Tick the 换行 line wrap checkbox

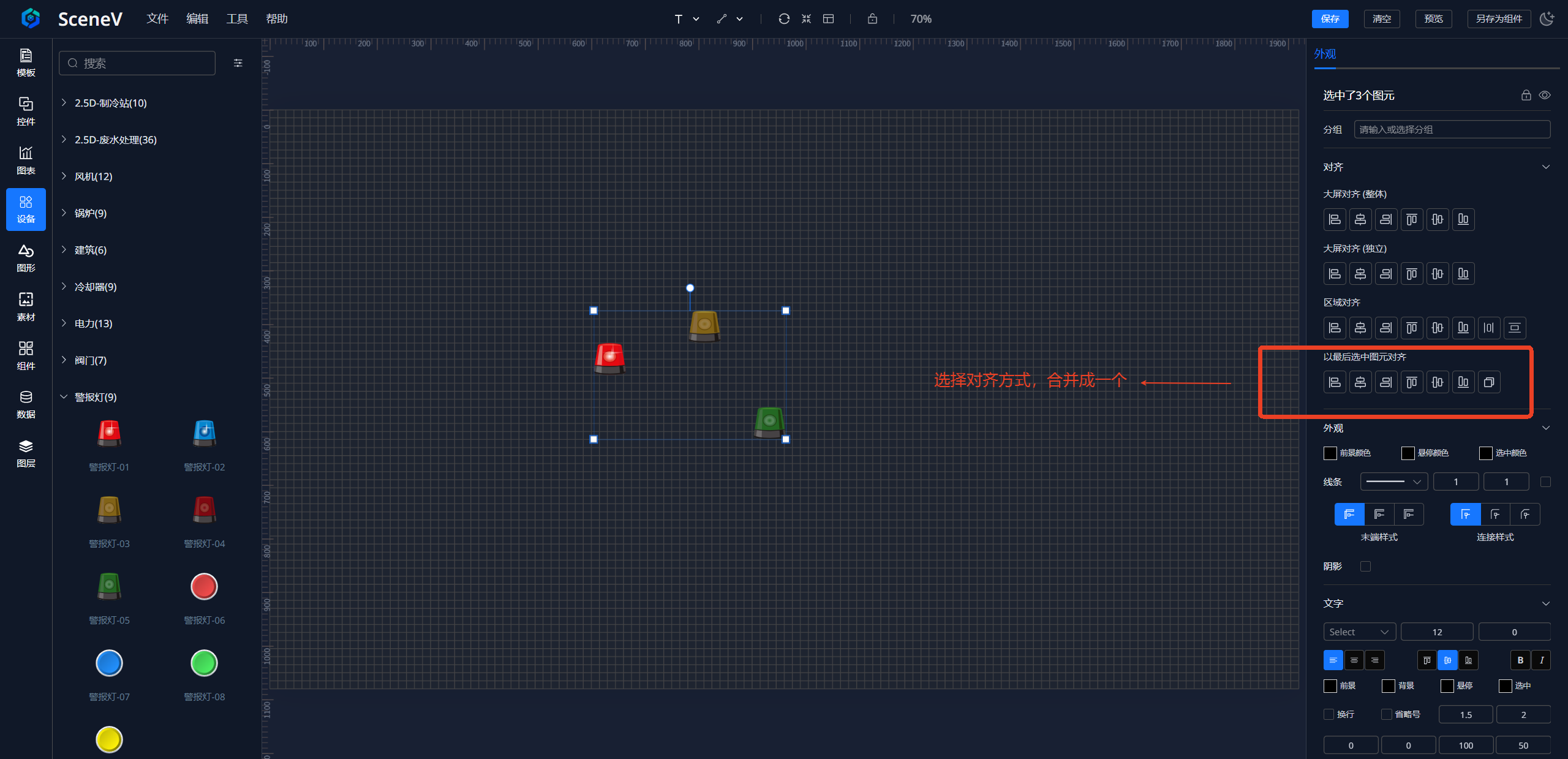pos(1329,714)
